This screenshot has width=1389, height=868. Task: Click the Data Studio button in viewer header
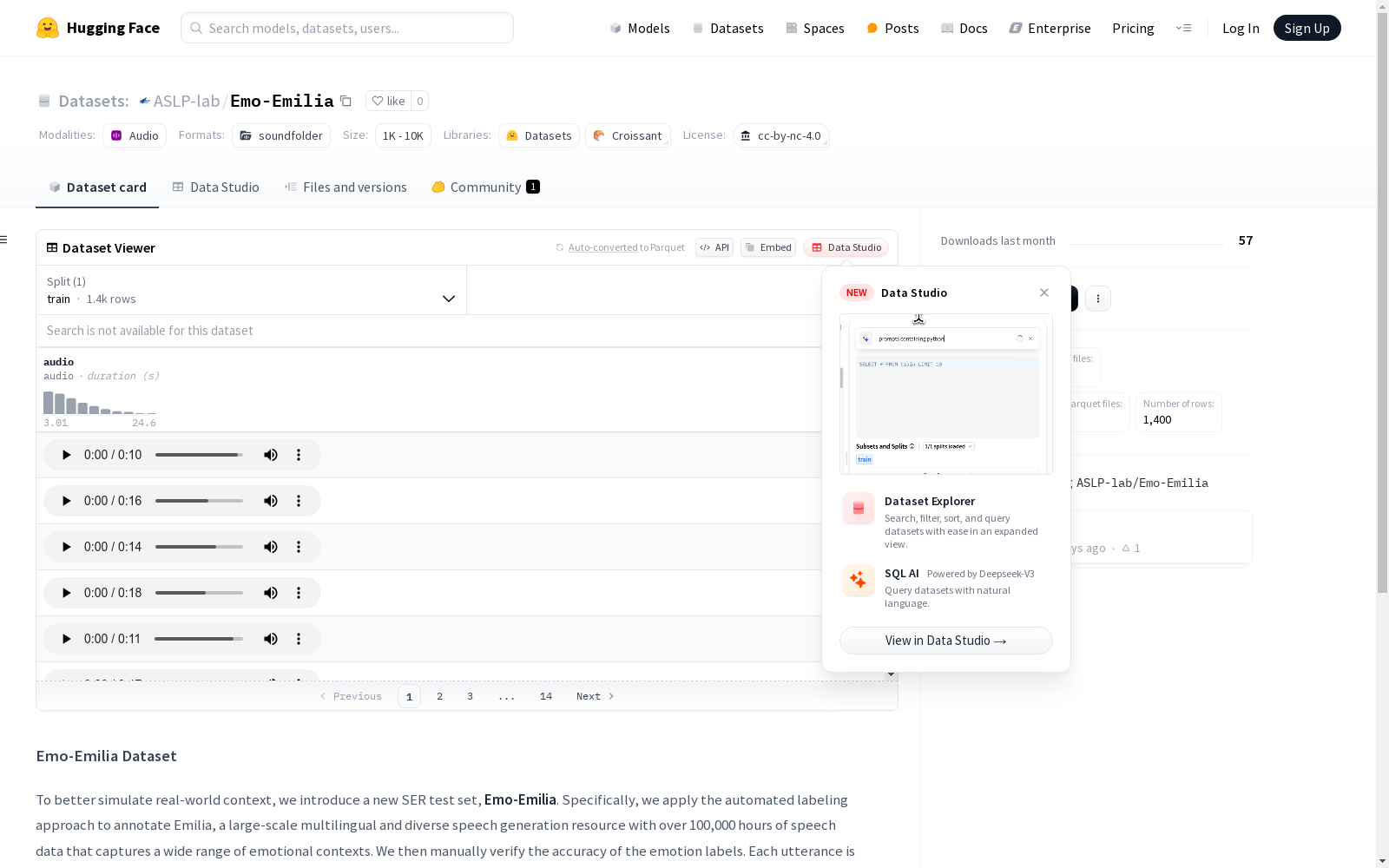coord(846,247)
